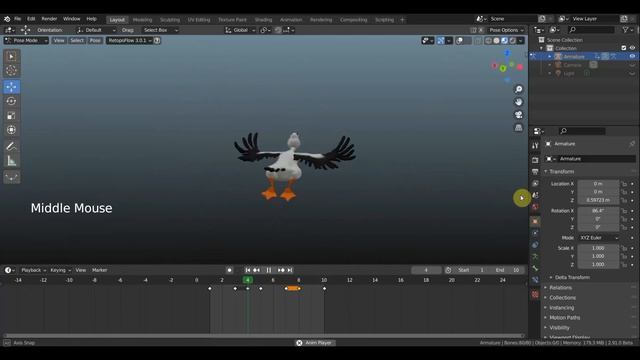Toggle the Scale X lock icon
Screen dimensions: 640x360
[x=624, y=248]
